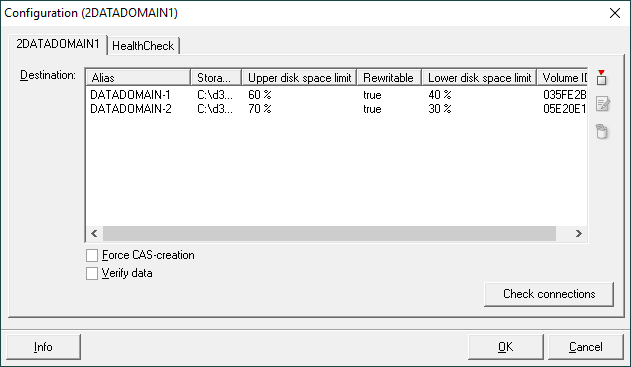The height and width of the screenshot is (367, 631).
Task: Click the edit destination icon
Action: tap(602, 104)
